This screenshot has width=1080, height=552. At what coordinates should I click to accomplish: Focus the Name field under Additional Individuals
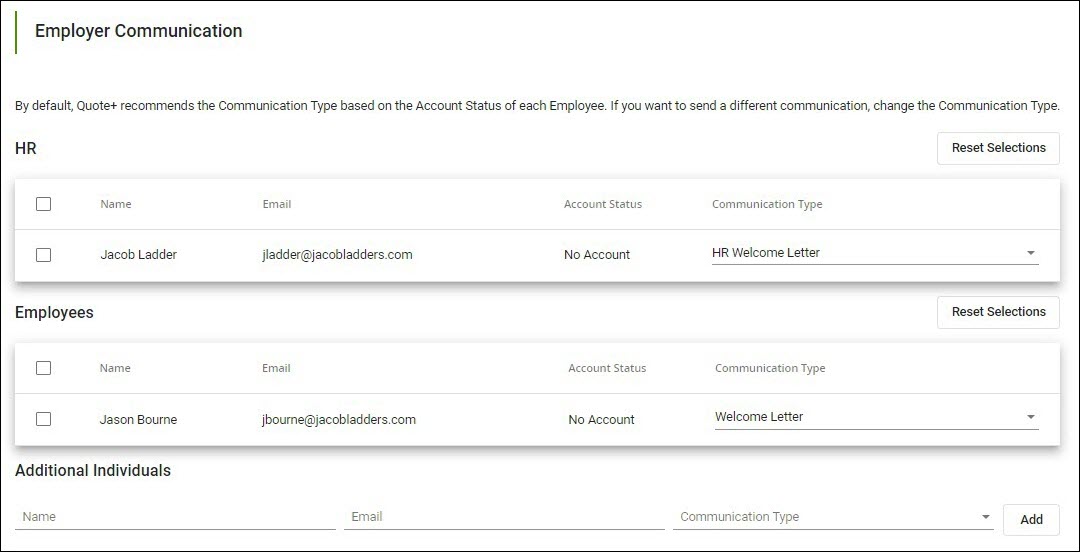click(x=175, y=517)
